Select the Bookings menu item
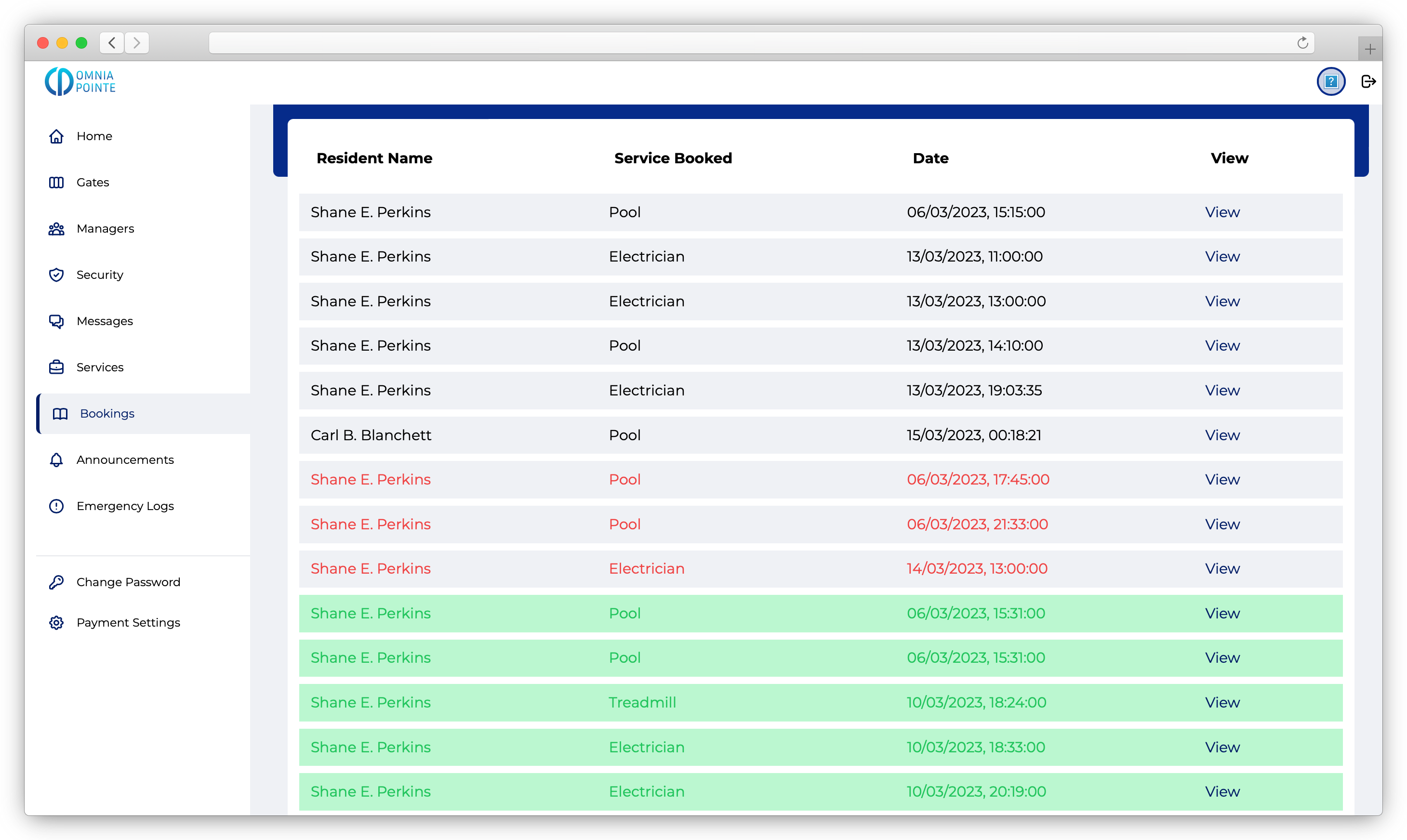The image size is (1407, 840). (x=107, y=414)
